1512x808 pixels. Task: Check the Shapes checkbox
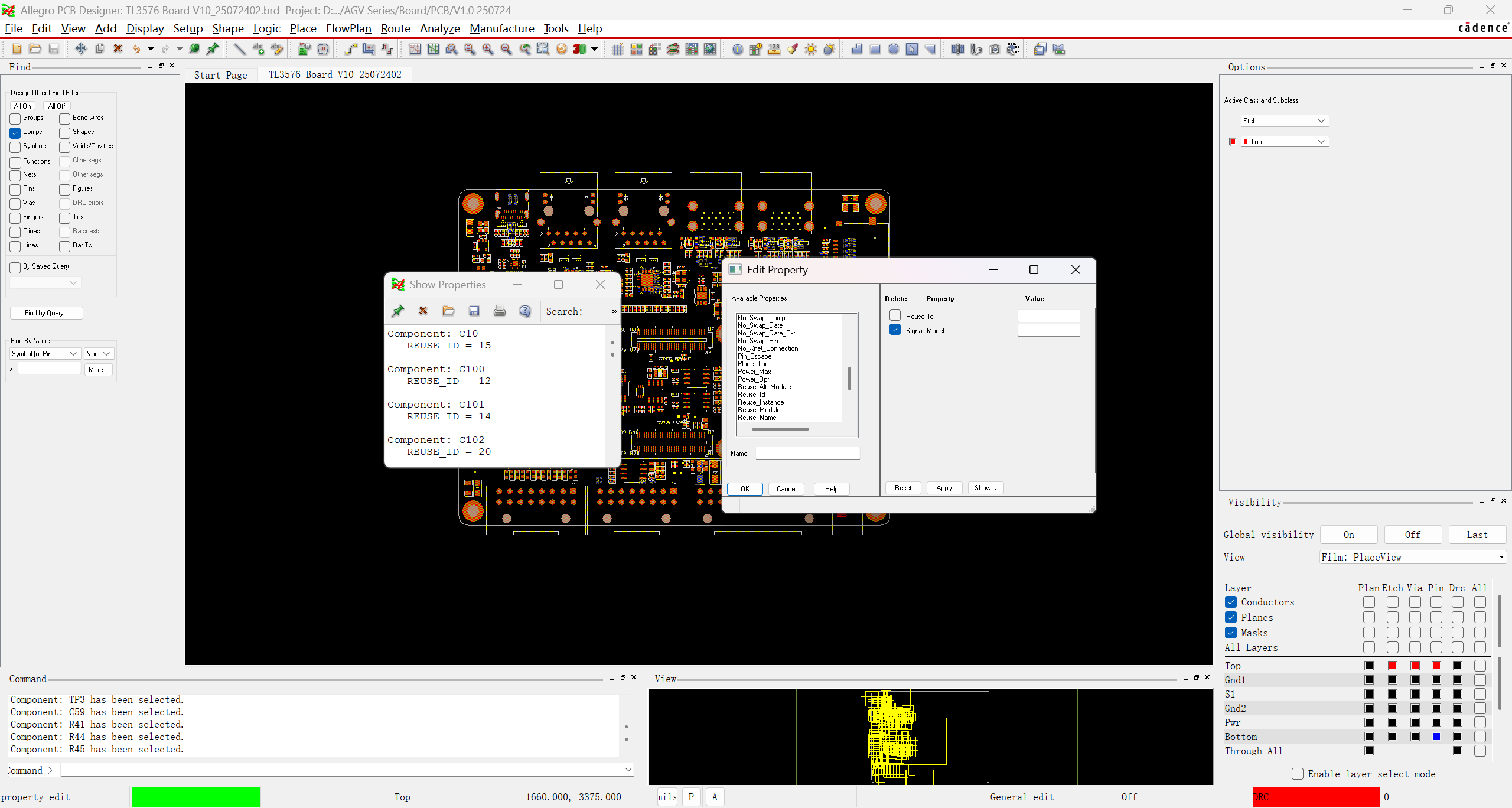click(x=65, y=133)
